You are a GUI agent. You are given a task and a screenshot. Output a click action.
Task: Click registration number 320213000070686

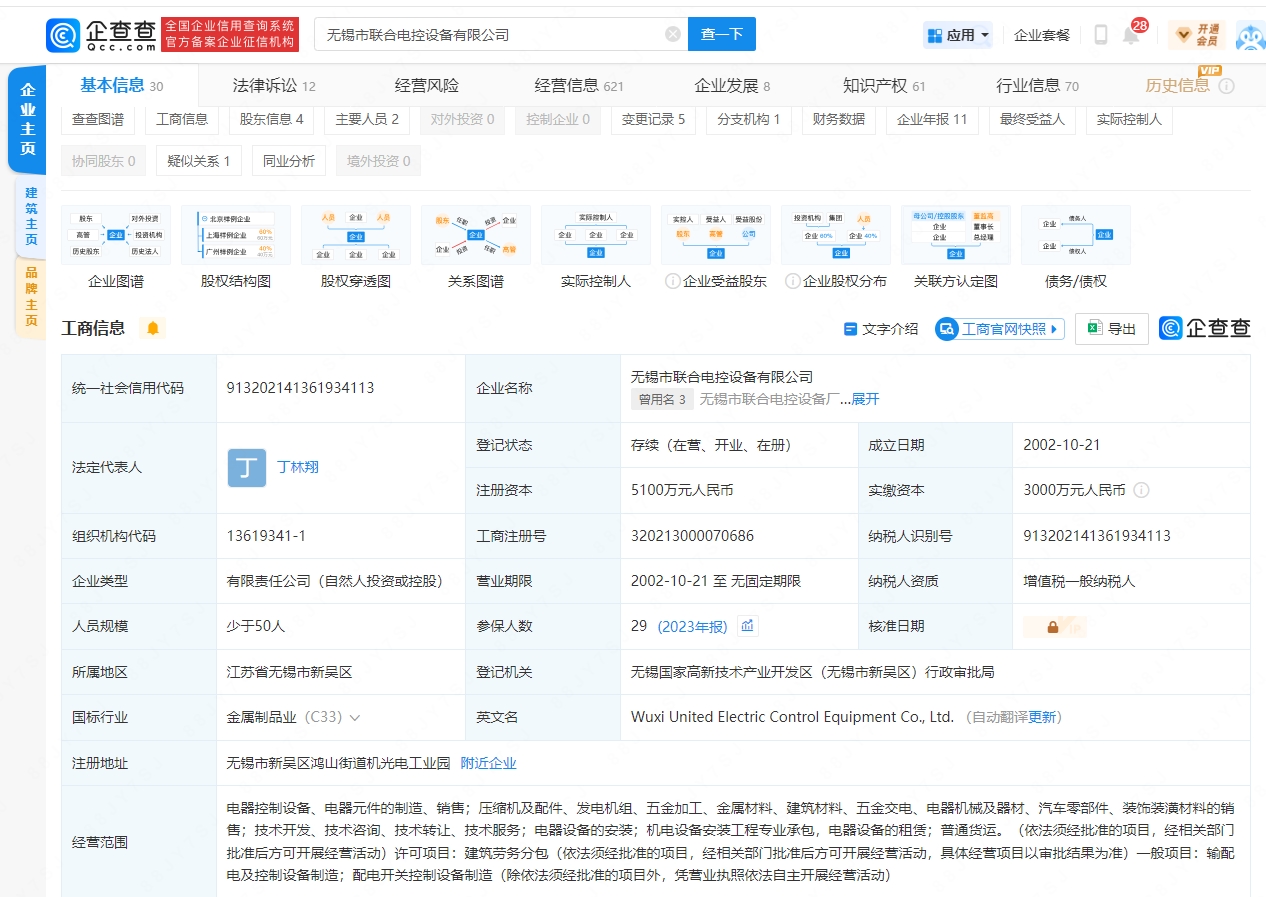(692, 536)
